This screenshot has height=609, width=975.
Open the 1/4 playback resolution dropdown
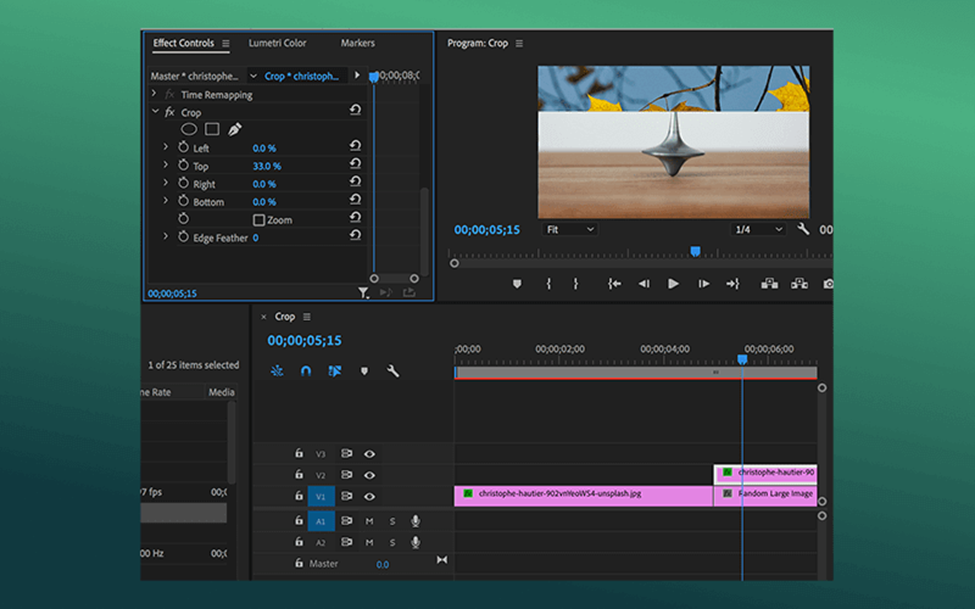click(x=758, y=230)
